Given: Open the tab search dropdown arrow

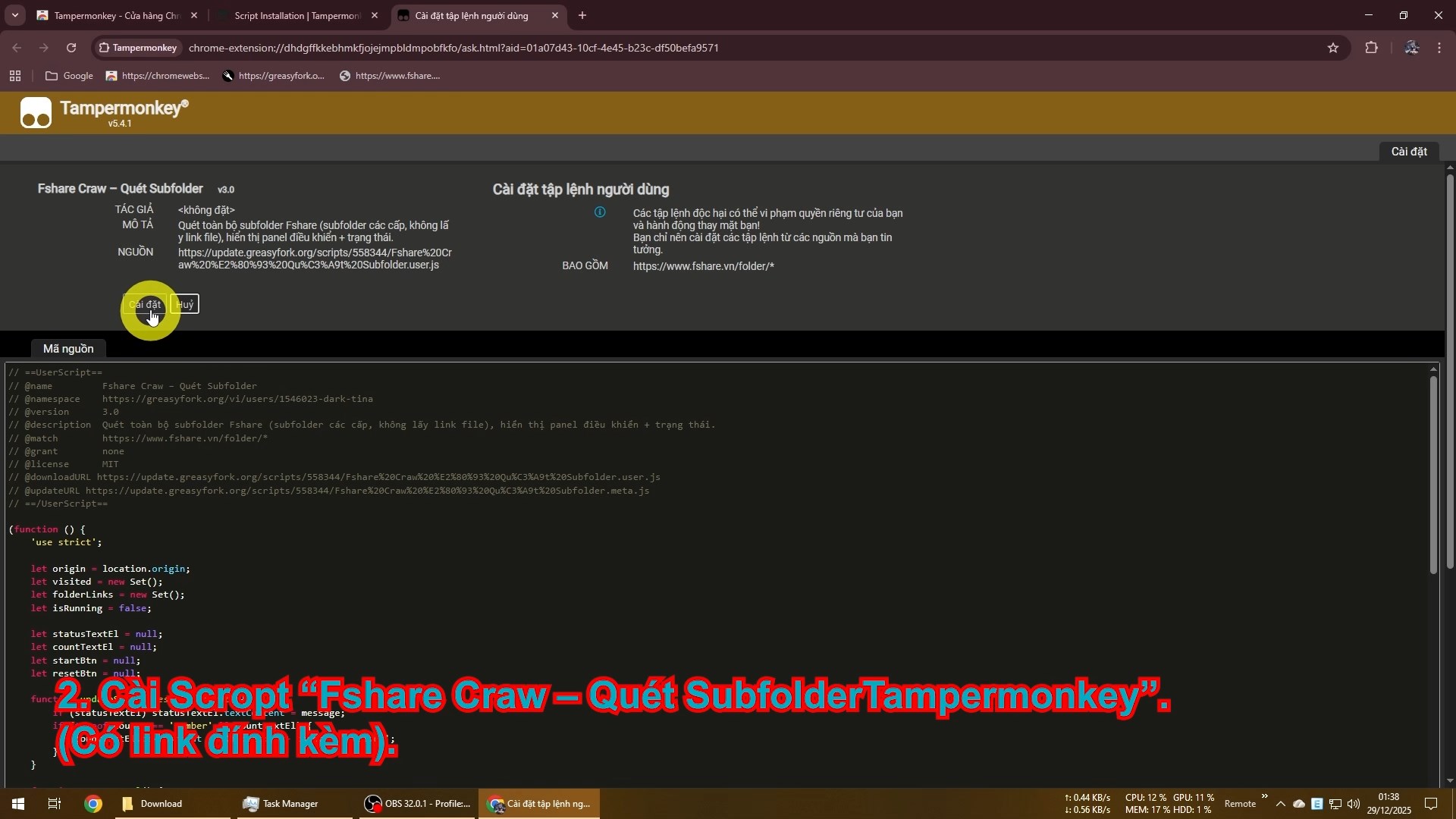Looking at the screenshot, I should click(14, 15).
